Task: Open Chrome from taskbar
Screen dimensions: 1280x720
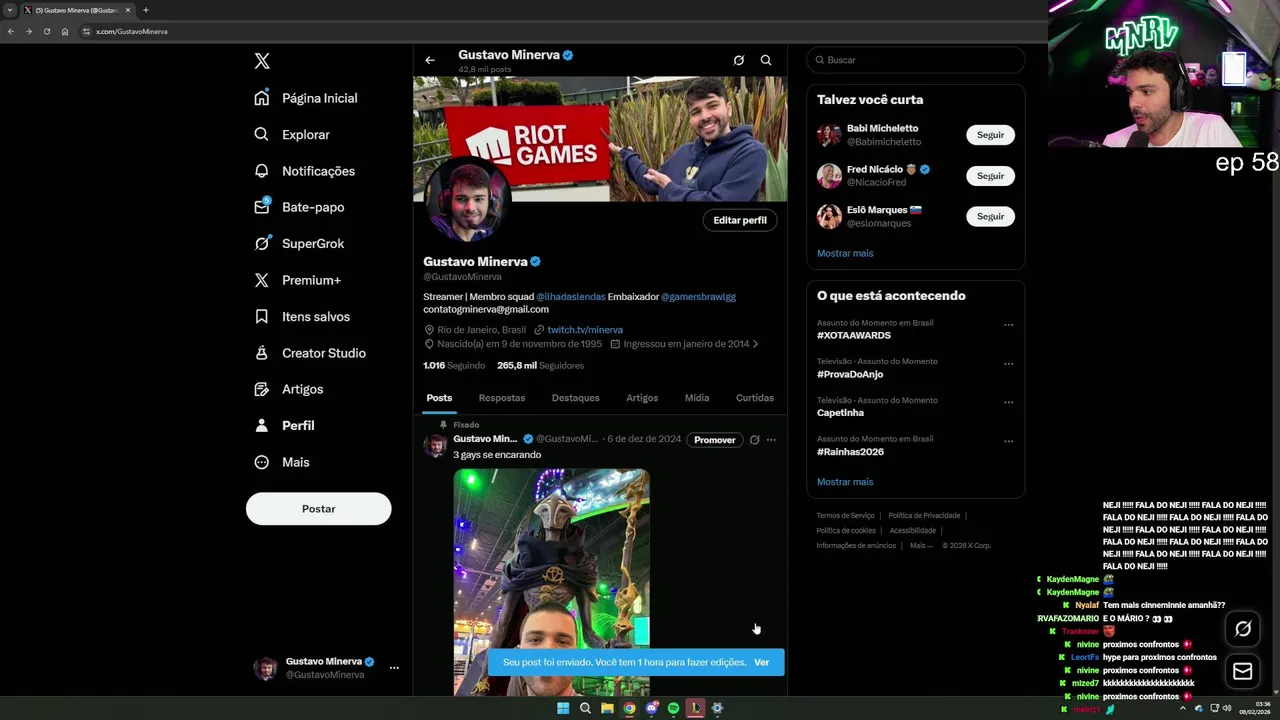Action: pos(629,708)
